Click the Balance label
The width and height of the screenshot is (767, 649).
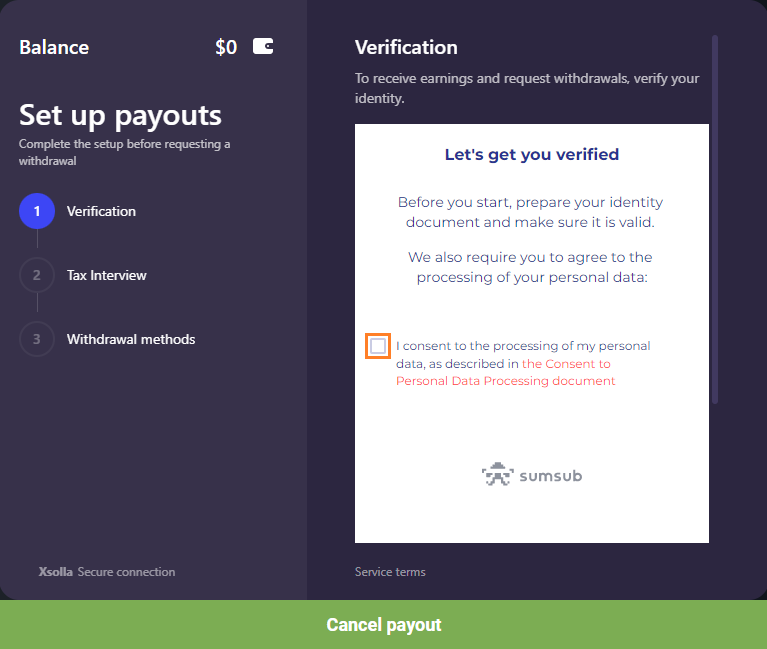tap(54, 47)
